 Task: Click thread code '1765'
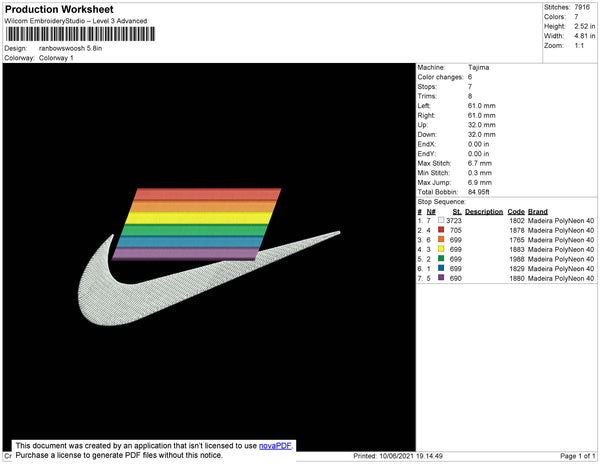point(517,240)
